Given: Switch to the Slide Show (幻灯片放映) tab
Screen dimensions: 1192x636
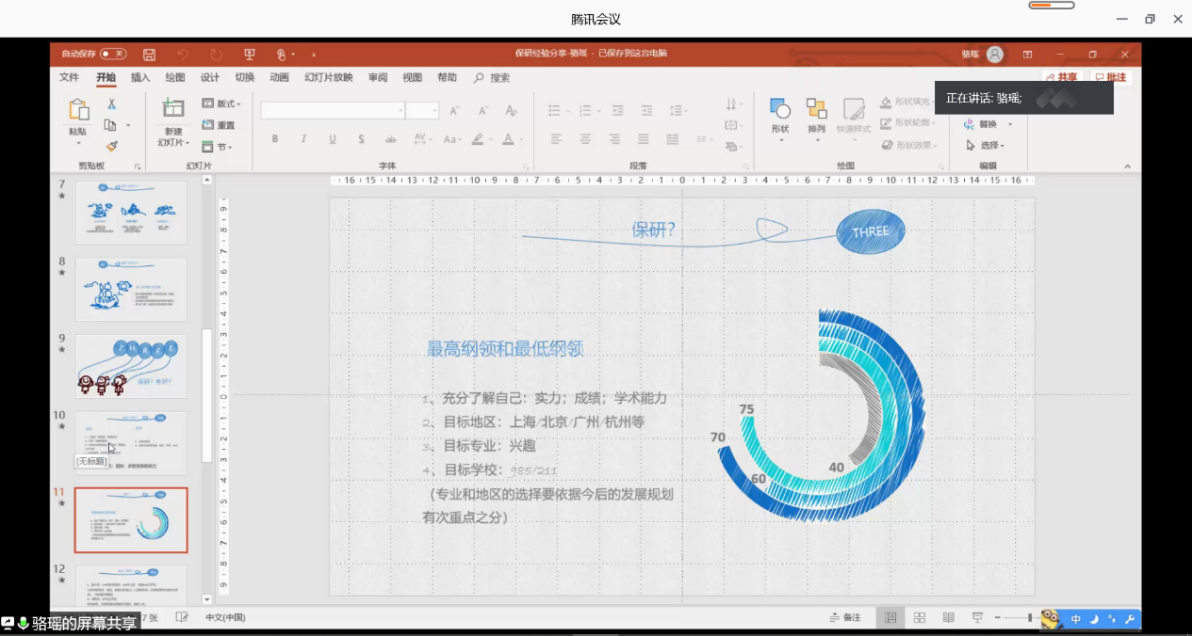Looking at the screenshot, I should [328, 78].
